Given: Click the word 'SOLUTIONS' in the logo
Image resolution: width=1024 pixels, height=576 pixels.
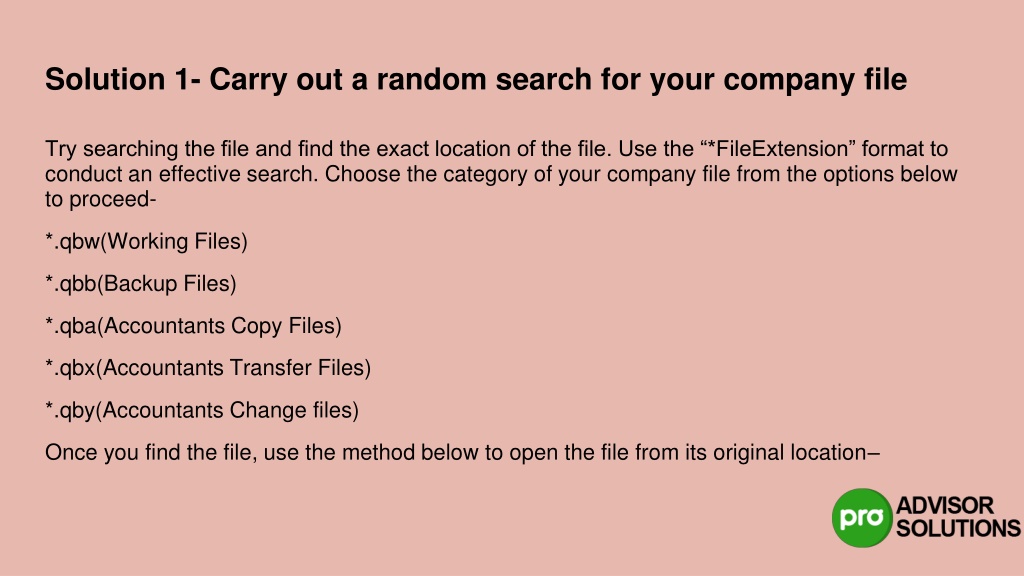Looking at the screenshot, I should (x=958, y=528).
